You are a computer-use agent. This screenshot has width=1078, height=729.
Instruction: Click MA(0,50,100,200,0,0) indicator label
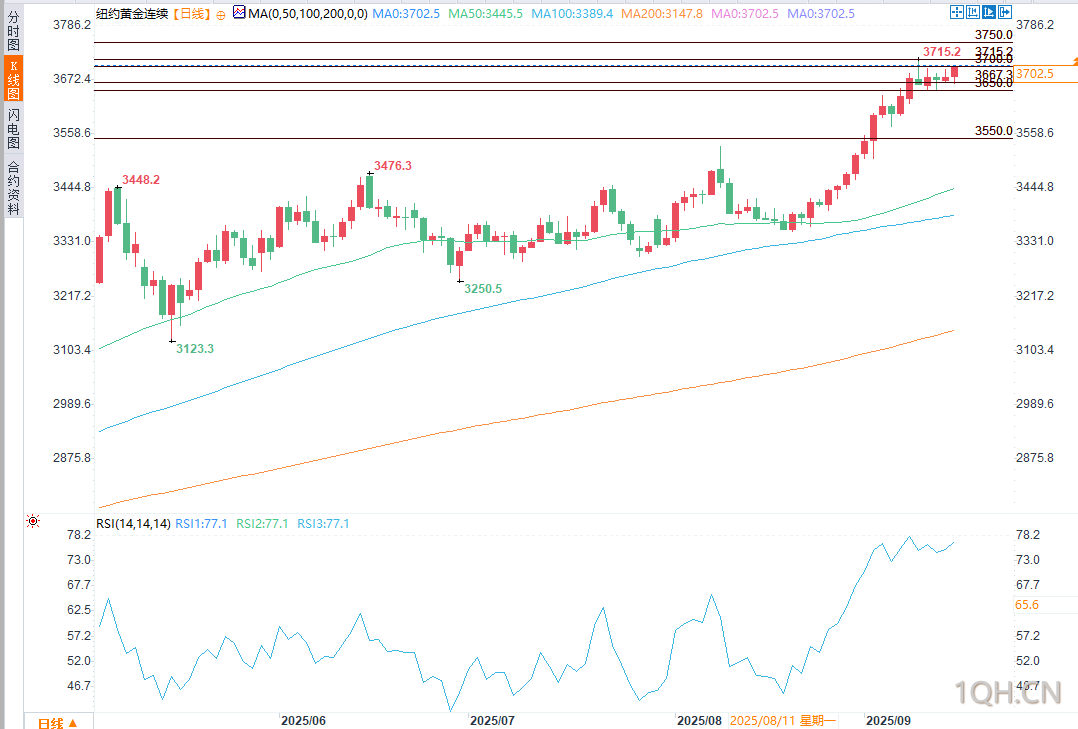pyautogui.click(x=308, y=14)
